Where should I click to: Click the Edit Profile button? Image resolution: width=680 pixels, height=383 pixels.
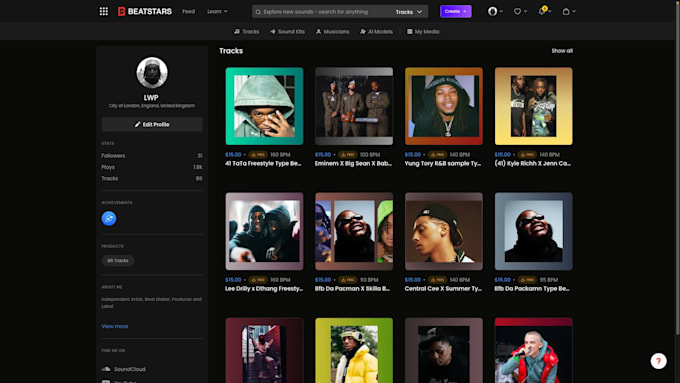[152, 124]
